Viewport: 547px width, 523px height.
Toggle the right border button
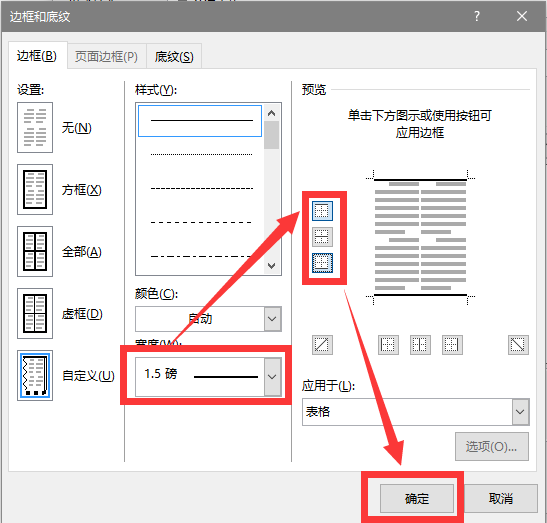(x=452, y=345)
